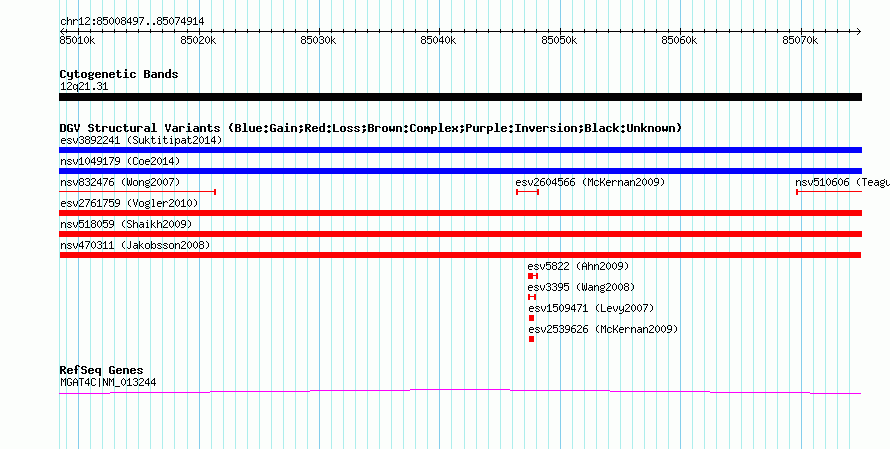Open nsv470311 (Jakobsson2008) variant label
The height and width of the screenshot is (449, 890).
135,245
